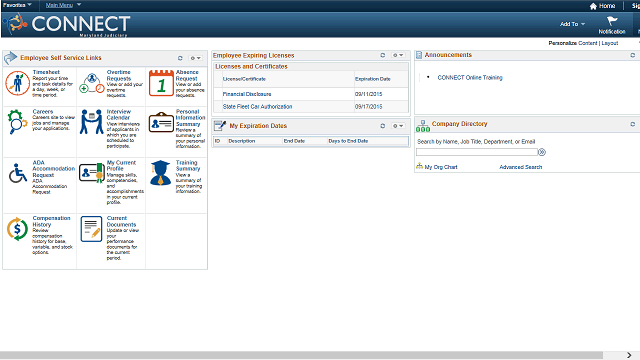The width and height of the screenshot is (640, 360).
Task: Open Employee Self Service Links settings dropdown
Action: click(x=195, y=58)
